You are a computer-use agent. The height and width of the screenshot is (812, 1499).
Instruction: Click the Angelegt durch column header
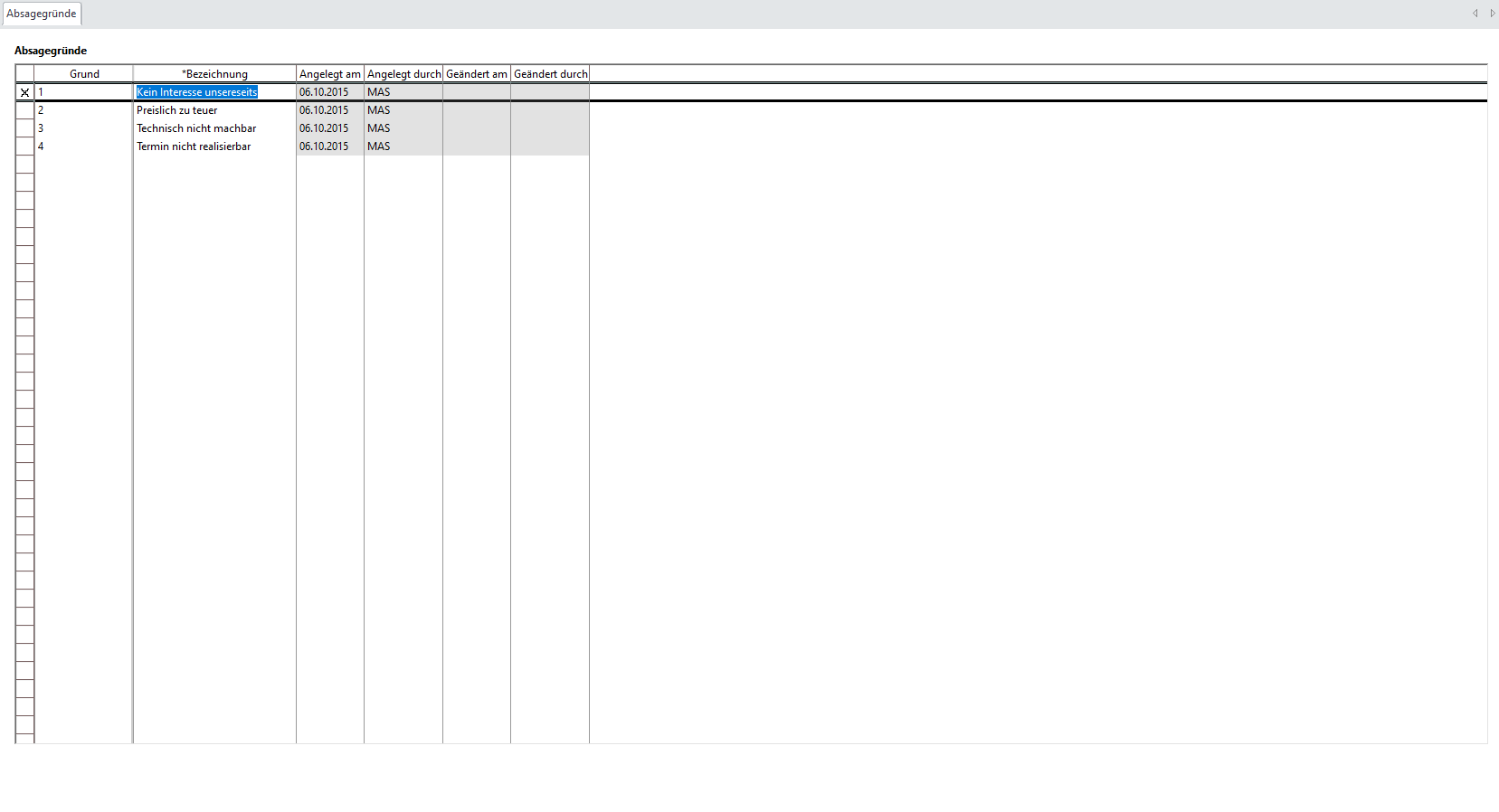(x=403, y=74)
